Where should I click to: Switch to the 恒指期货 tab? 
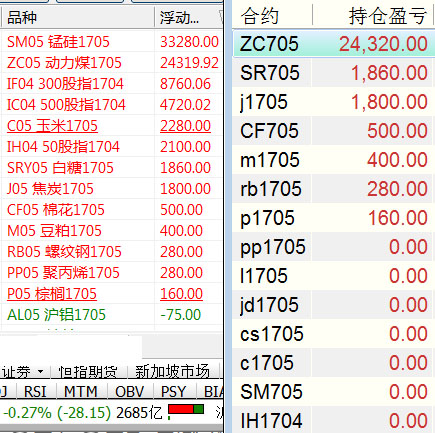88,372
